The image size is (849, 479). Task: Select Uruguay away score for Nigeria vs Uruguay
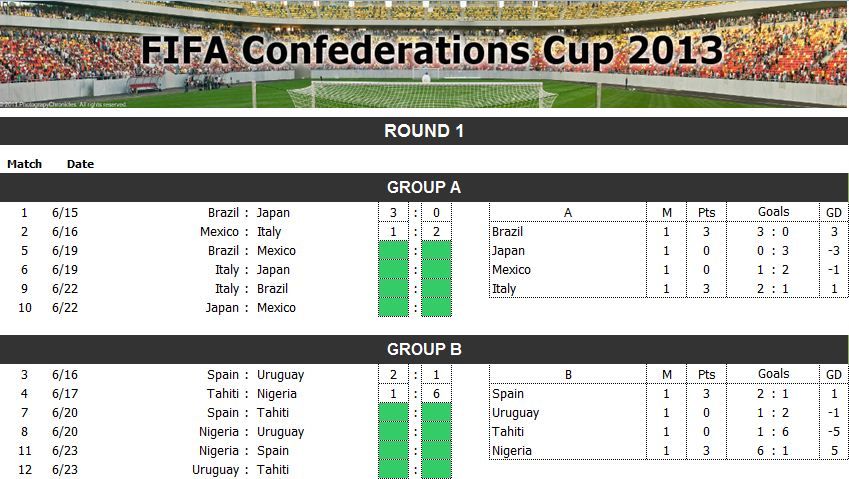click(436, 431)
